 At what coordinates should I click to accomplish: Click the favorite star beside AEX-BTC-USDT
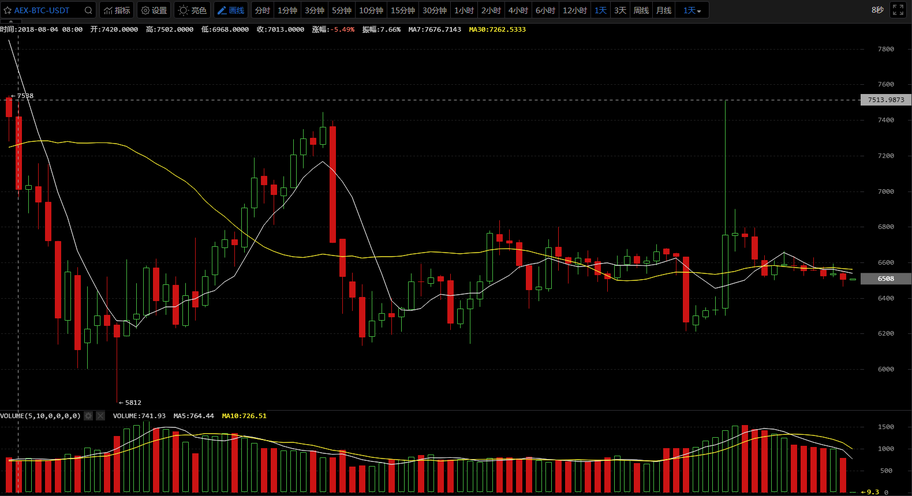tap(8, 10)
